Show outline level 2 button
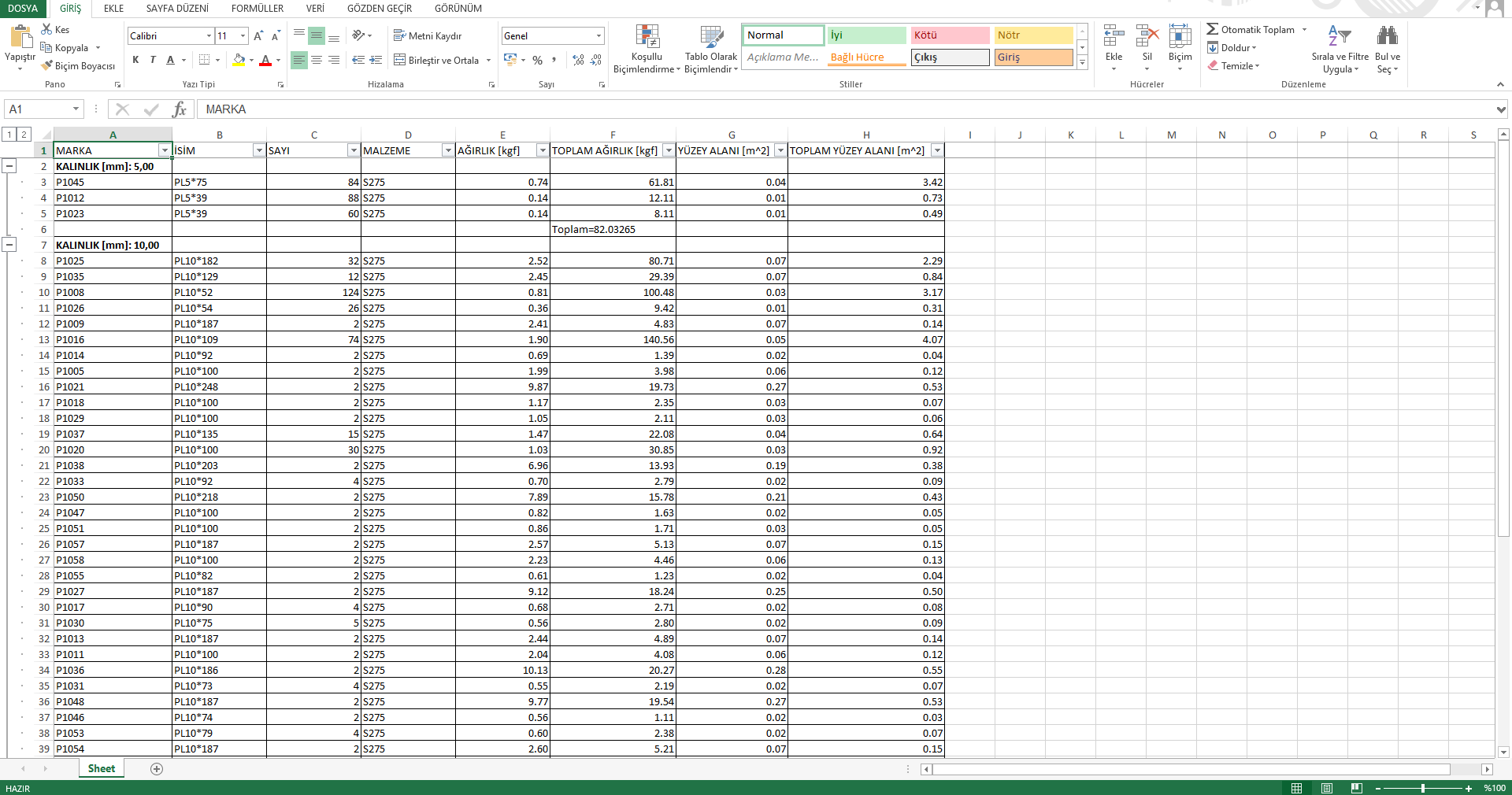The image size is (1512, 795). point(24,135)
